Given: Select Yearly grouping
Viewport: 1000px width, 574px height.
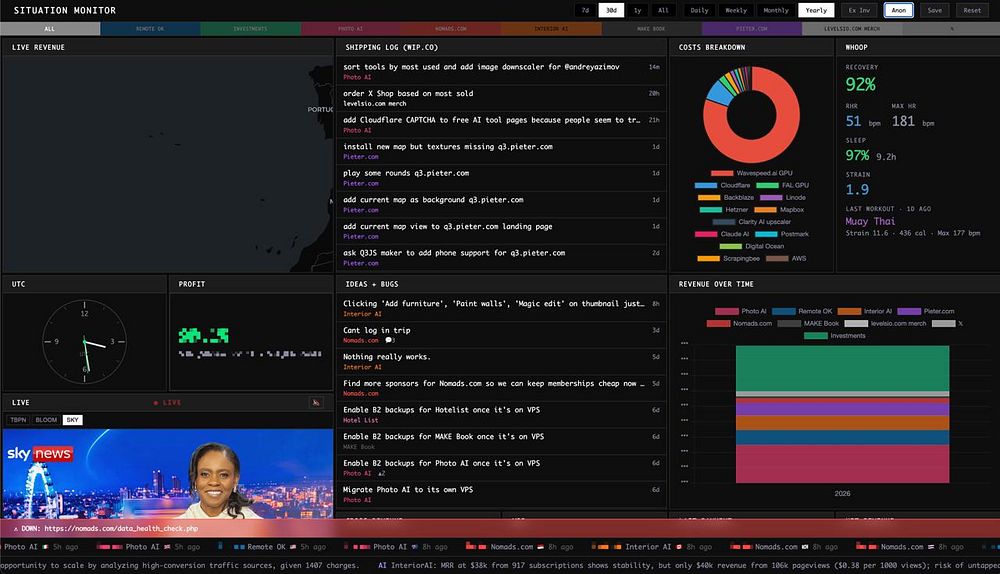Looking at the screenshot, I should coord(816,10).
